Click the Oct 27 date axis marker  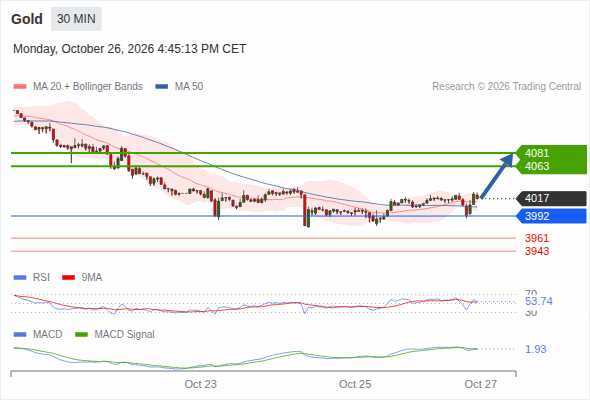(481, 384)
